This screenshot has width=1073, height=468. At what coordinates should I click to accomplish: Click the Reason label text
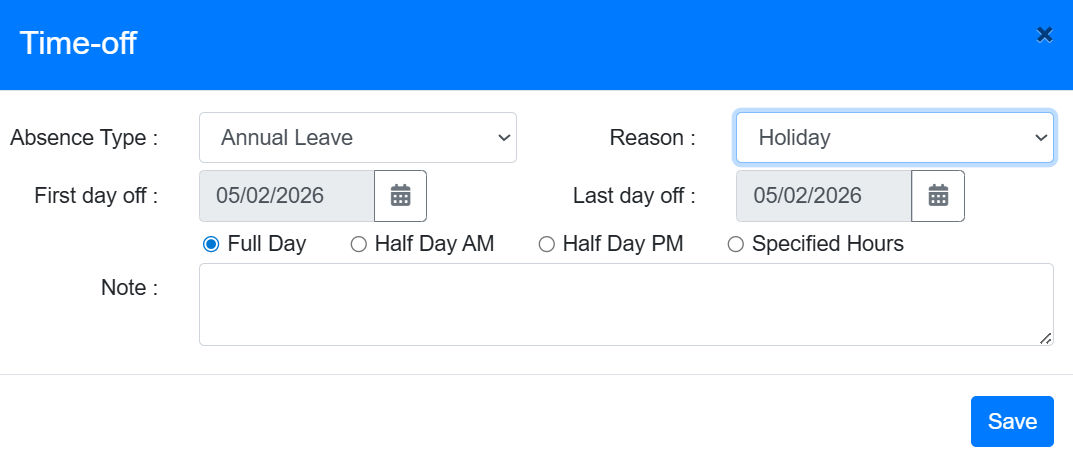pos(652,138)
